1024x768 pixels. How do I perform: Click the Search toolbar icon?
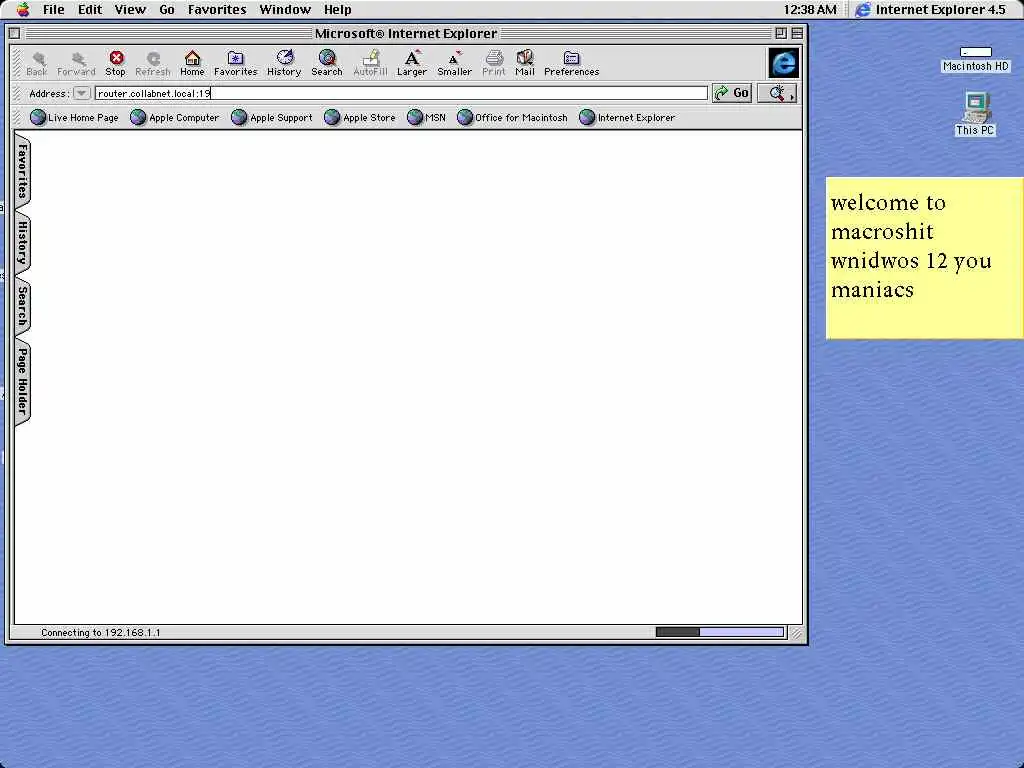click(327, 63)
